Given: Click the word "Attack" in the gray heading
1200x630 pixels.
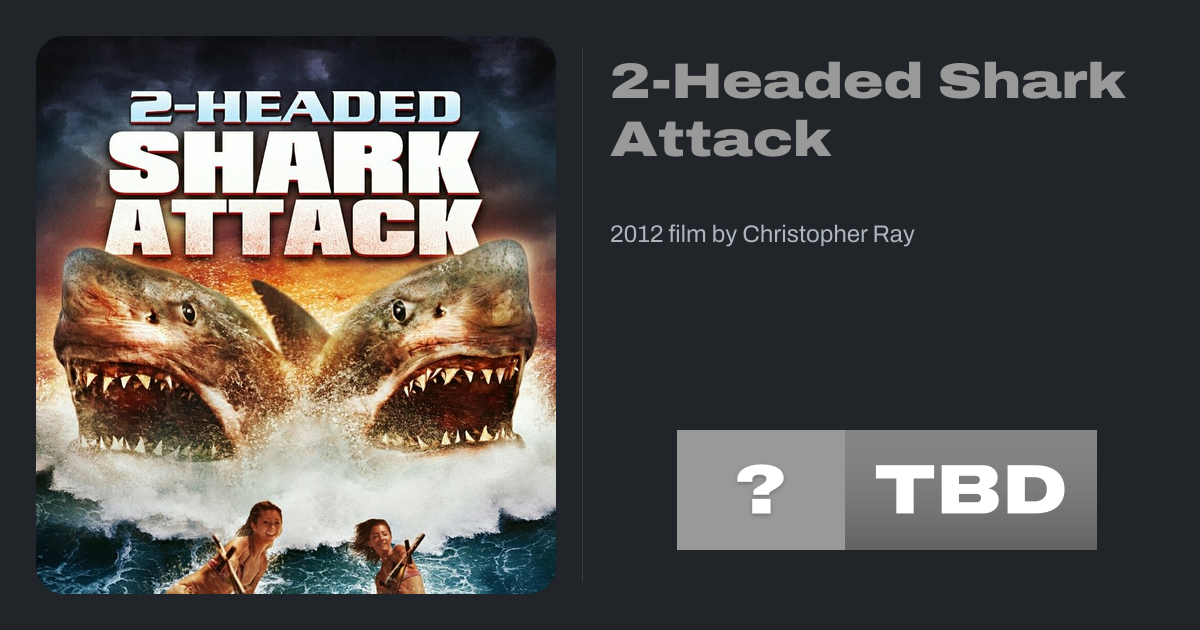Looking at the screenshot, I should [x=721, y=138].
